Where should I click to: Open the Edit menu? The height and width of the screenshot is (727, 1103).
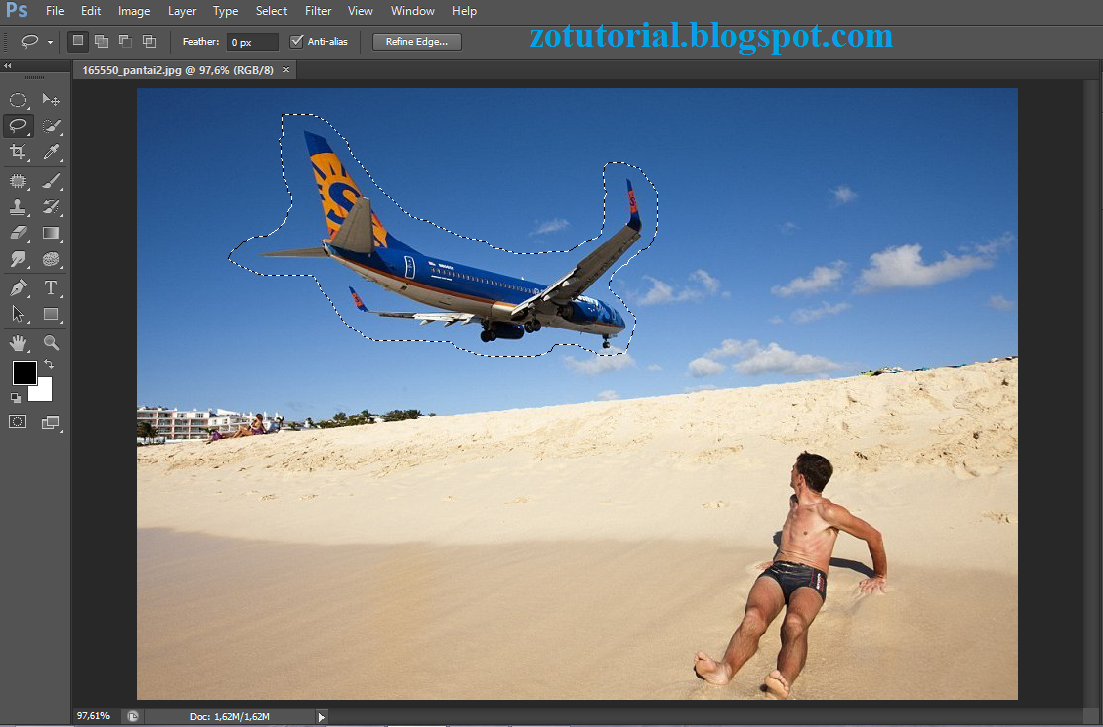(91, 11)
